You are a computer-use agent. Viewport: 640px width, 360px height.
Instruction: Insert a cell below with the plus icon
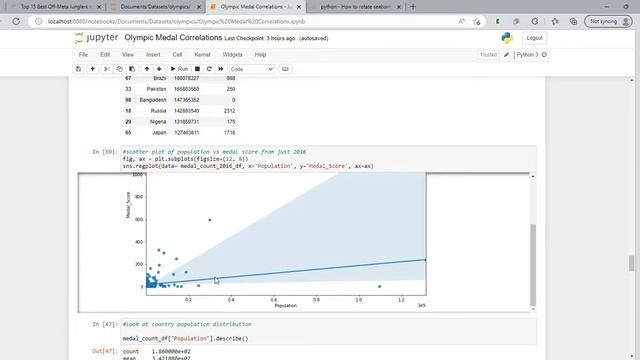coord(92,69)
